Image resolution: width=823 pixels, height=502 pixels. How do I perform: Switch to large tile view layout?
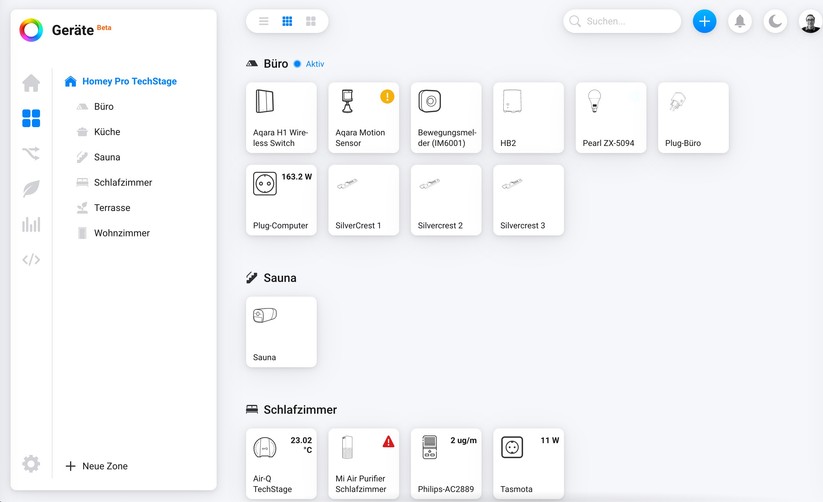tap(311, 21)
